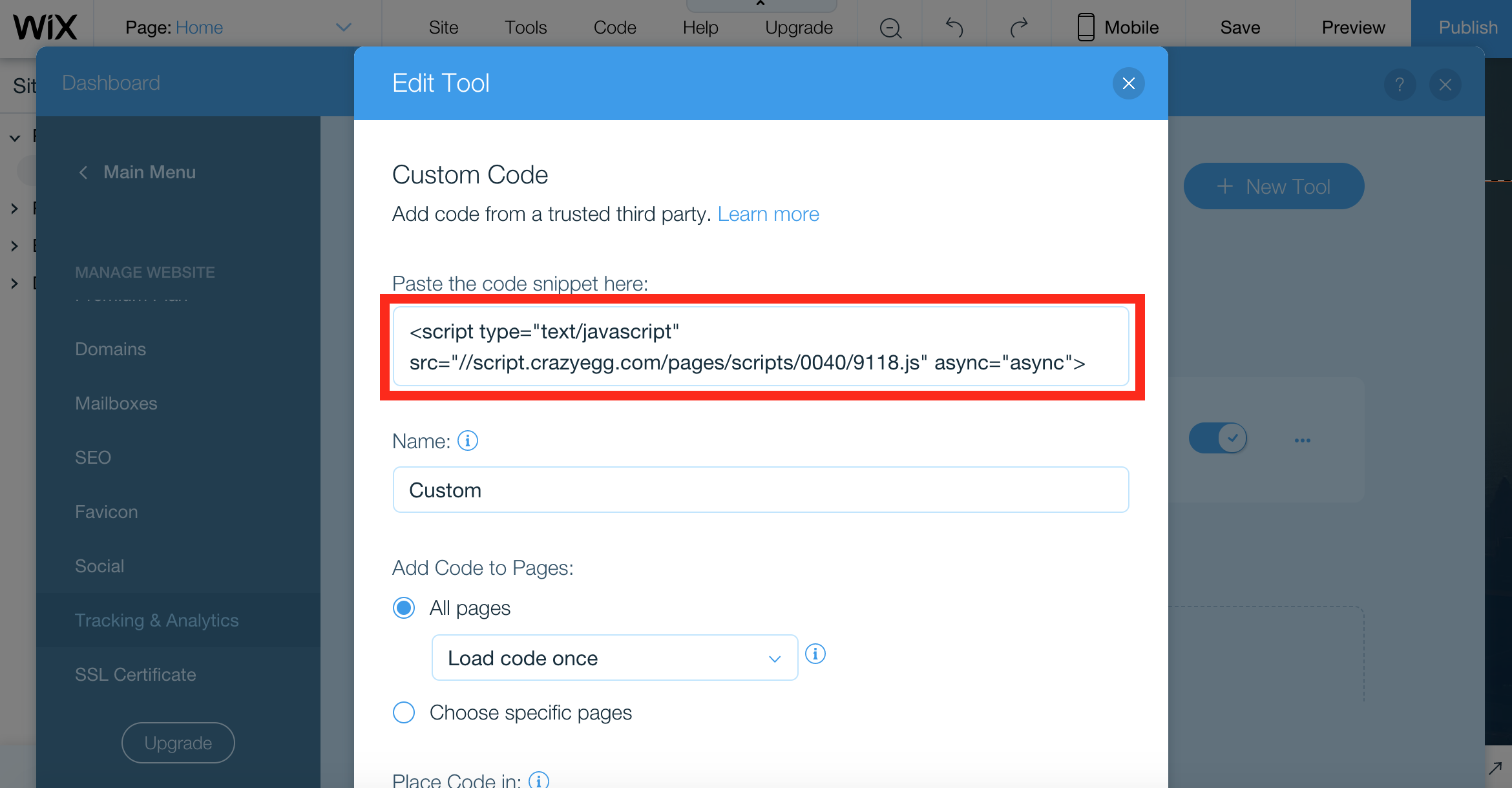Open the Upgrade menu in top bar
Screen dimensions: 1512x788
tap(799, 27)
